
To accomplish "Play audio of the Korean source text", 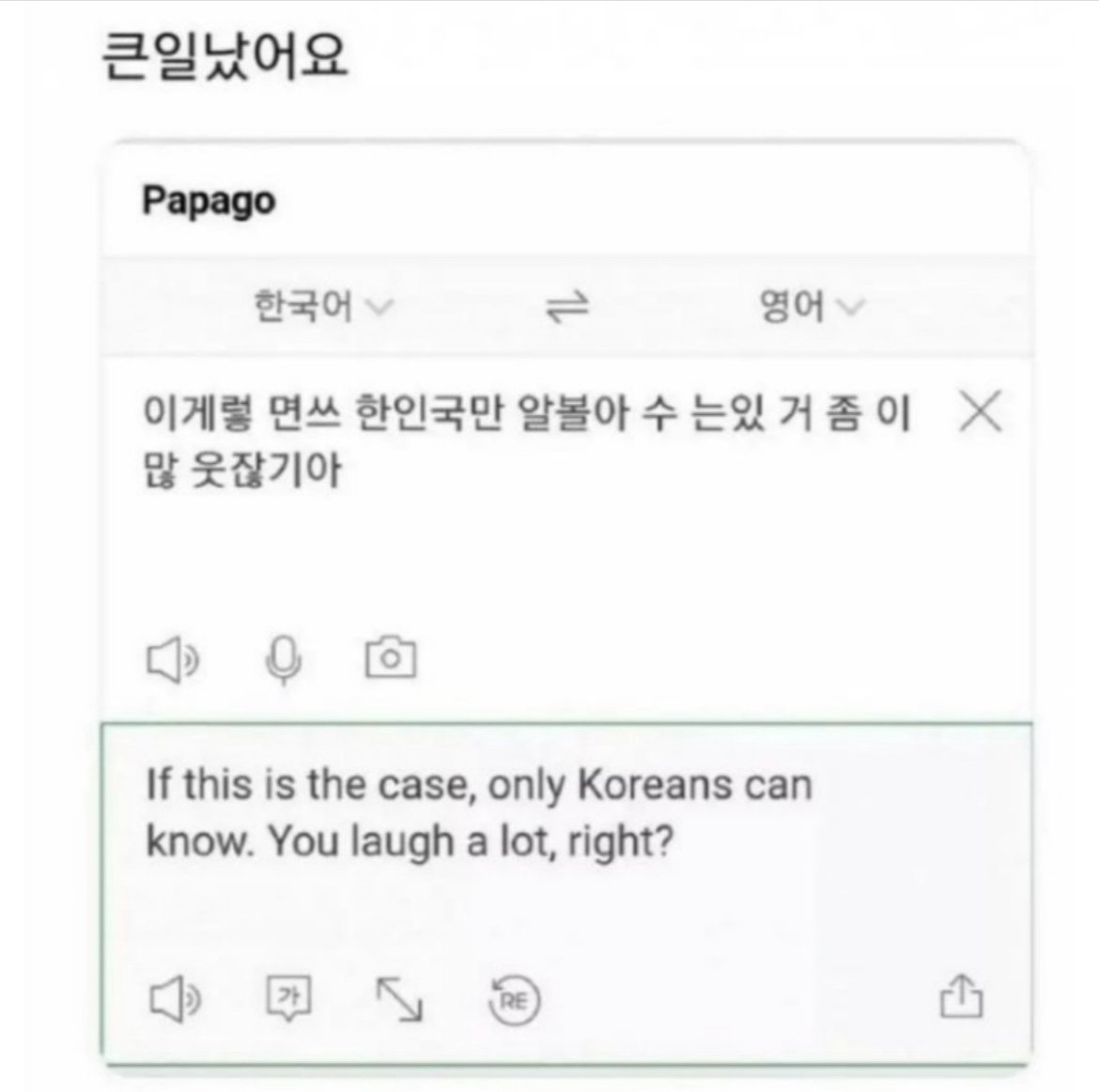I will click(x=173, y=659).
